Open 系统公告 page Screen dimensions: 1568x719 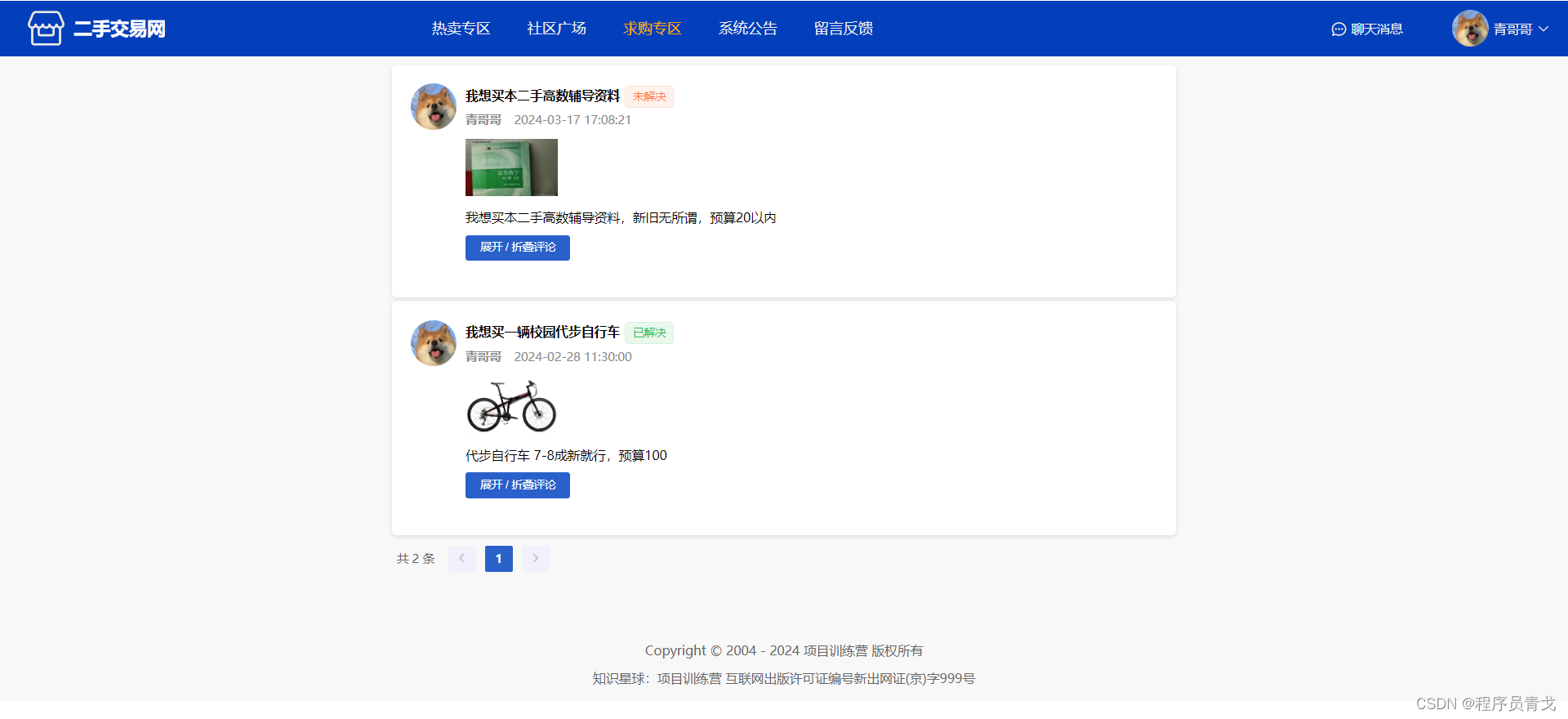(x=747, y=29)
